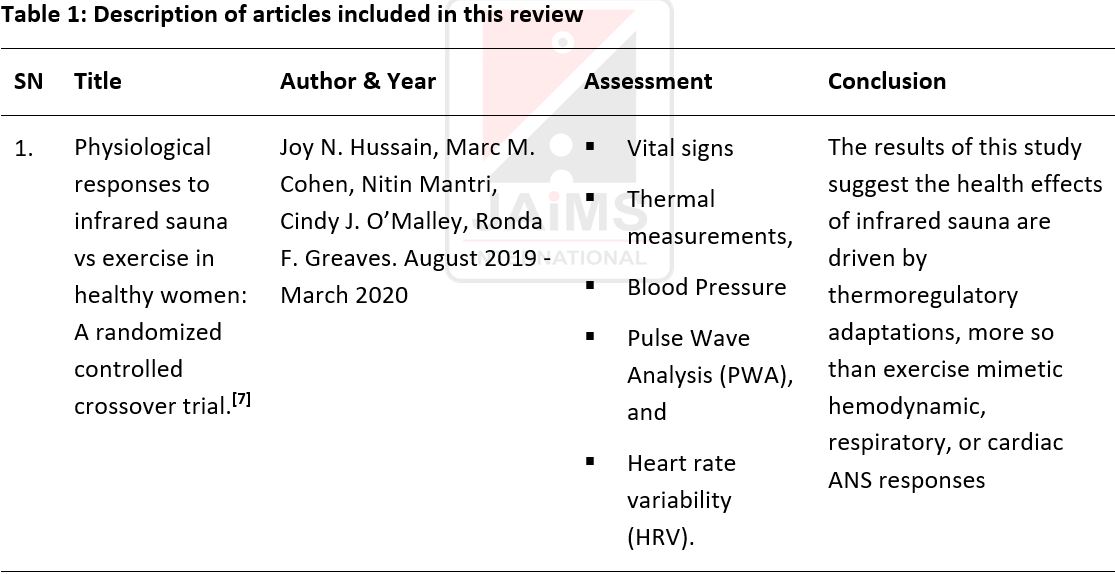Screen dimensions: 1115x574
Task: Open the reference [7] superscript citation
Action: click(x=242, y=400)
